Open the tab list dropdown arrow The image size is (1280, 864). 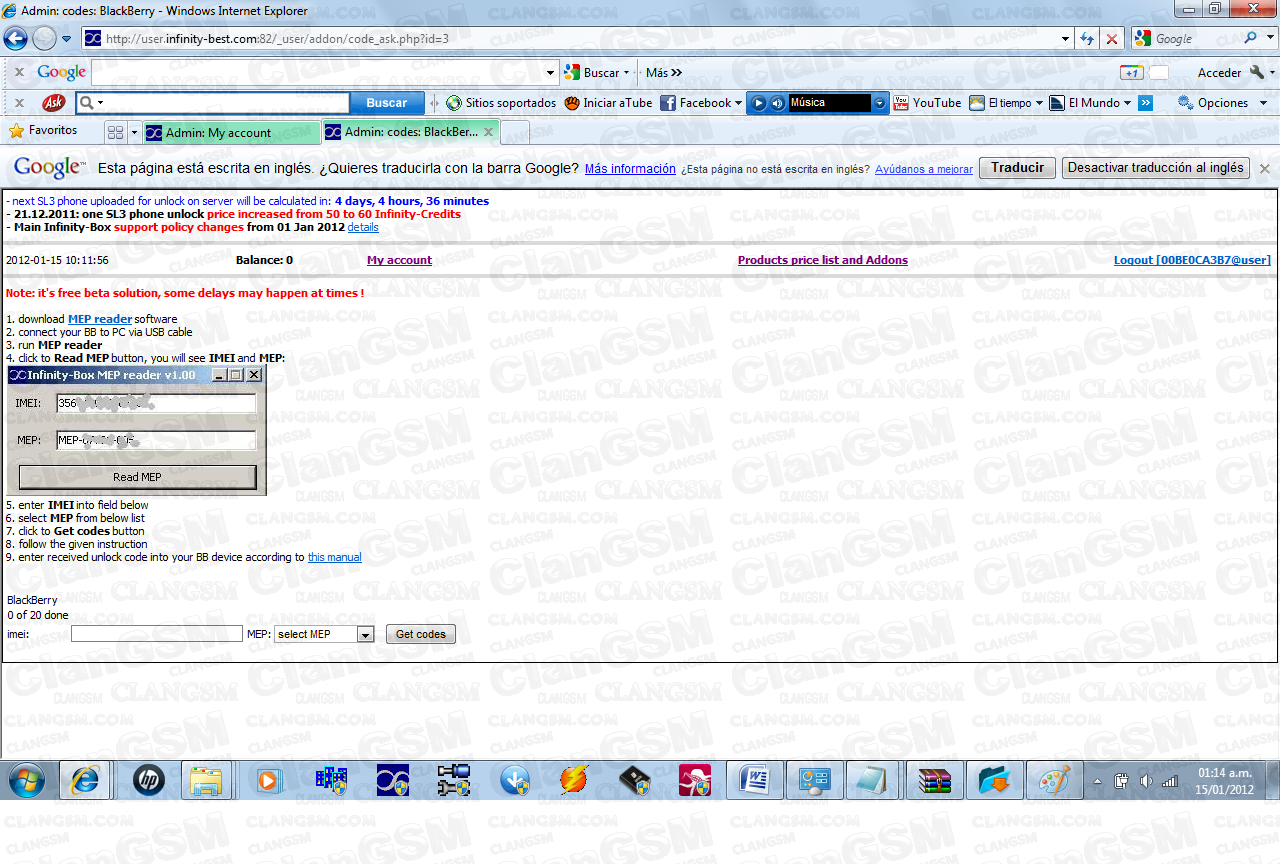pyautogui.click(x=134, y=132)
